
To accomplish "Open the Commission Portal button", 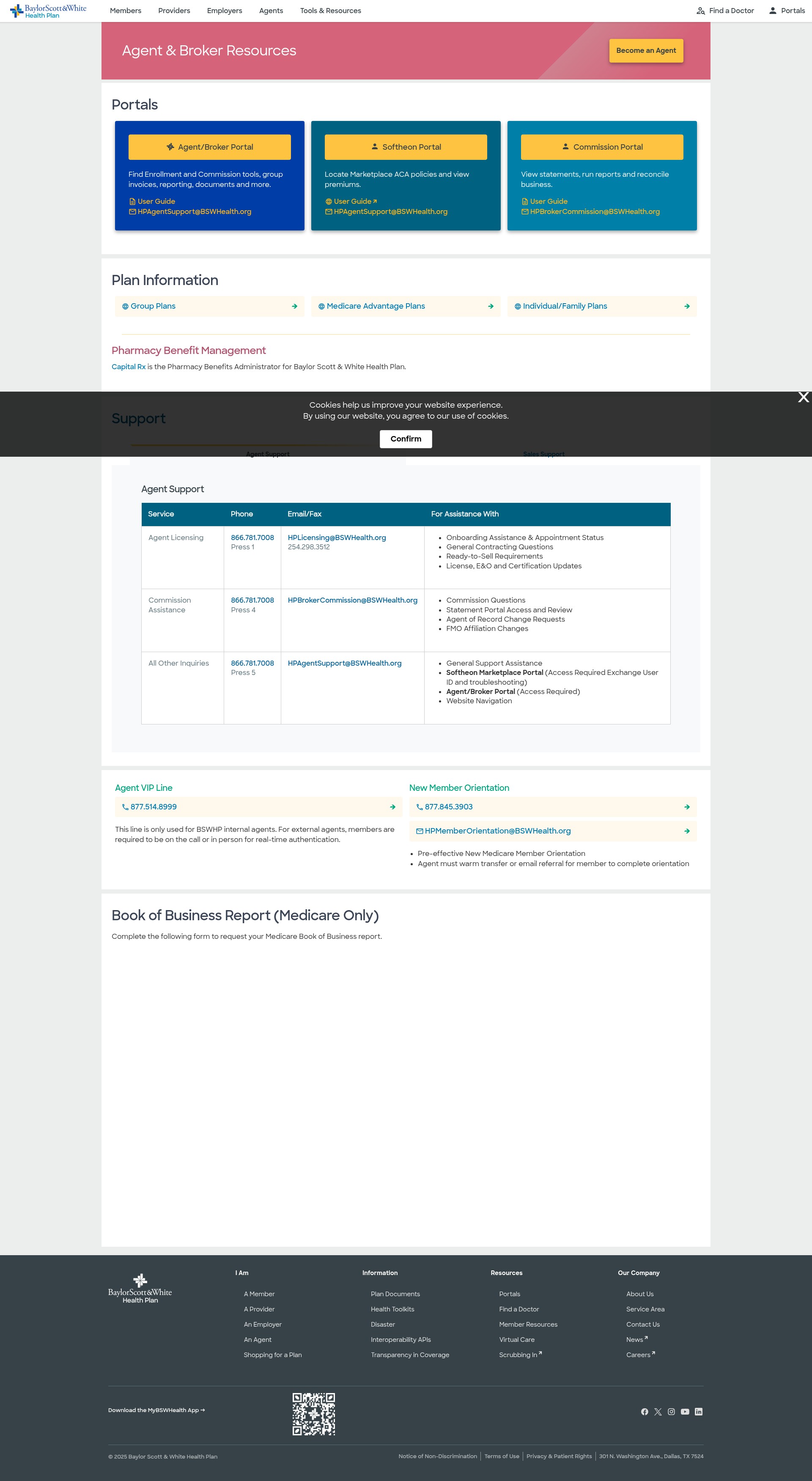I will [601, 147].
